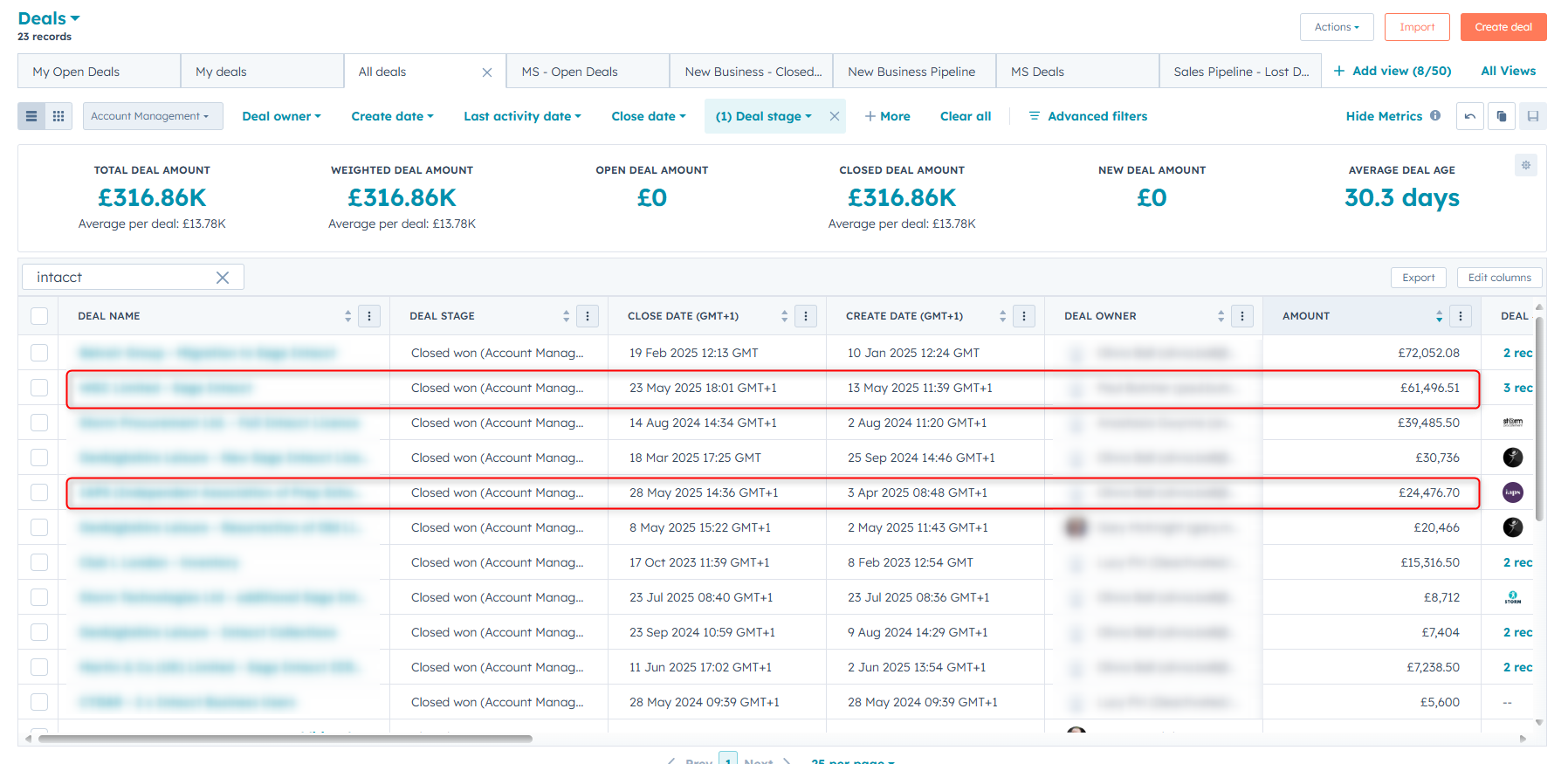Expand Last activity date filter
1568x764 pixels.
[522, 116]
